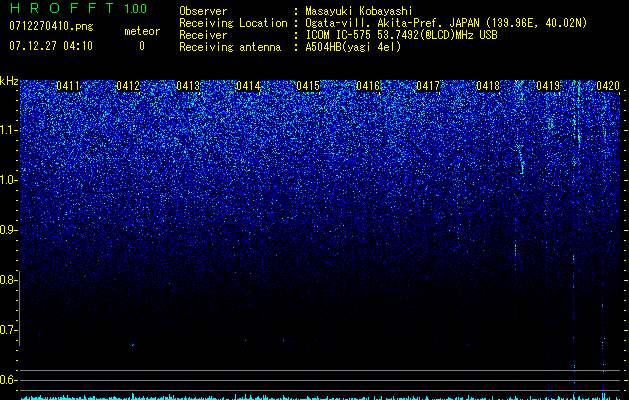Click the 0414 time marker
This screenshot has width=629, height=400.
(x=248, y=86)
